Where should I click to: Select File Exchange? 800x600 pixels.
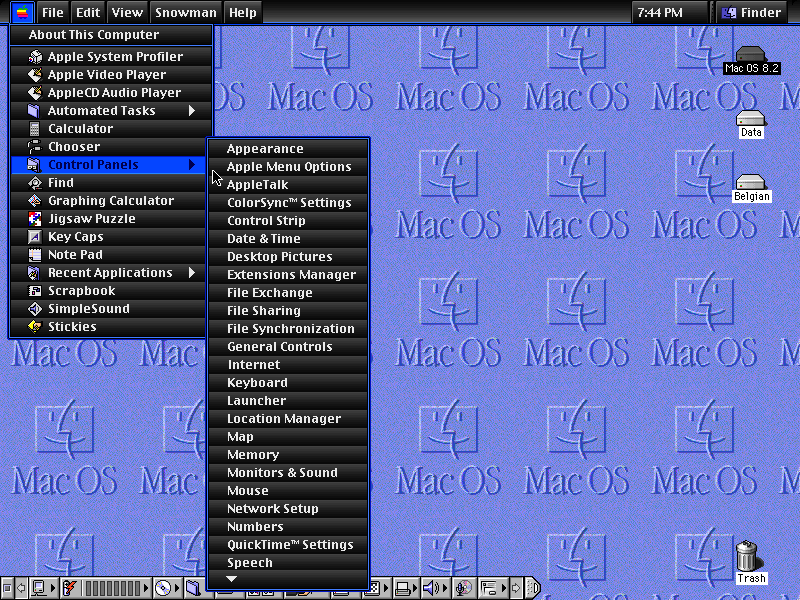click(x=288, y=292)
